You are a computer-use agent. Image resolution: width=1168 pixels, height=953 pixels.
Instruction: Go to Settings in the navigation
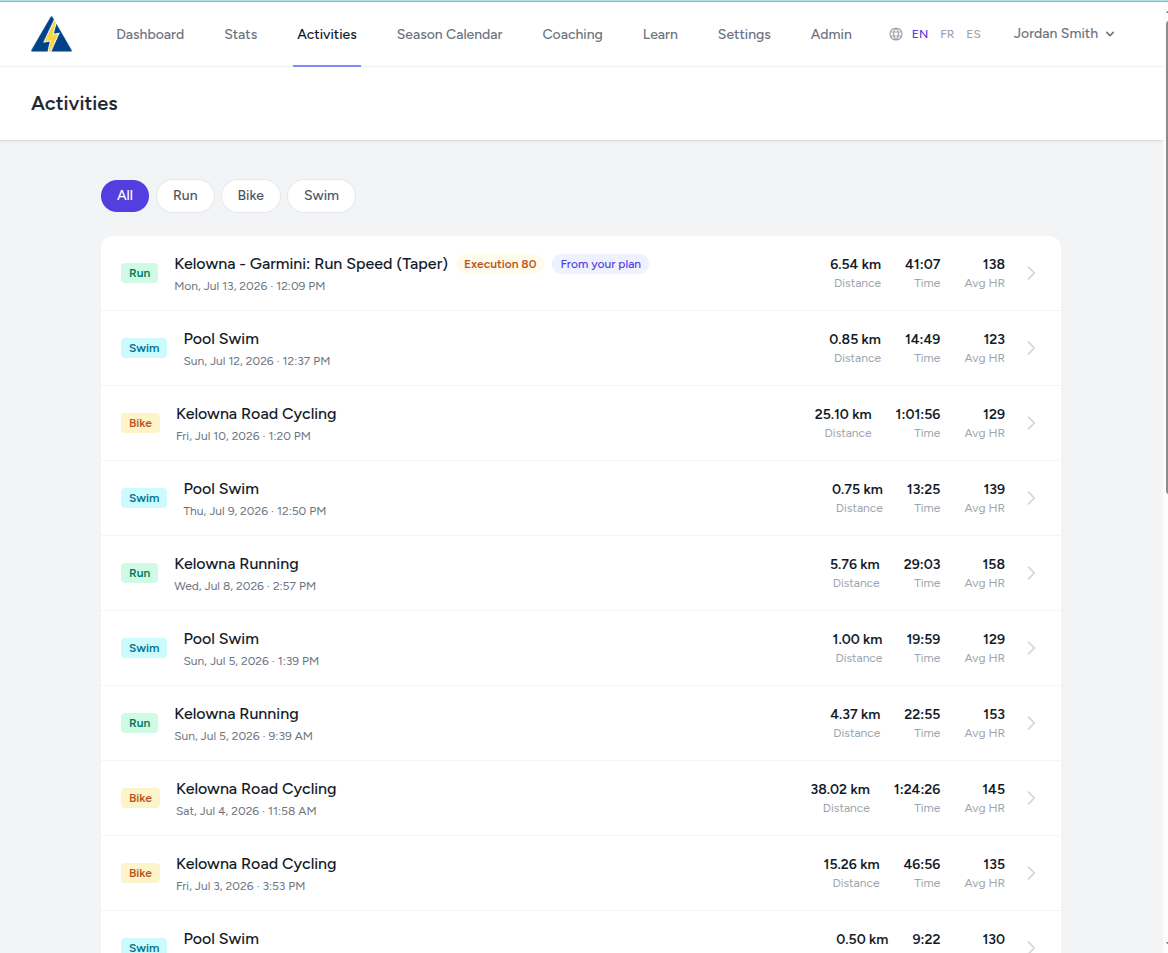[x=744, y=34]
